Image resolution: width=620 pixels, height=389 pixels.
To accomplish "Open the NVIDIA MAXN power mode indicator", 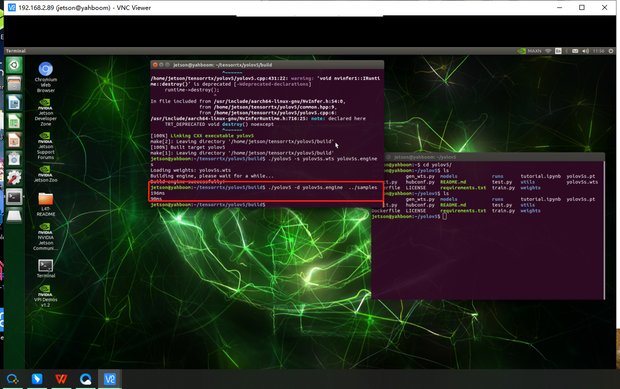I will tap(529, 51).
